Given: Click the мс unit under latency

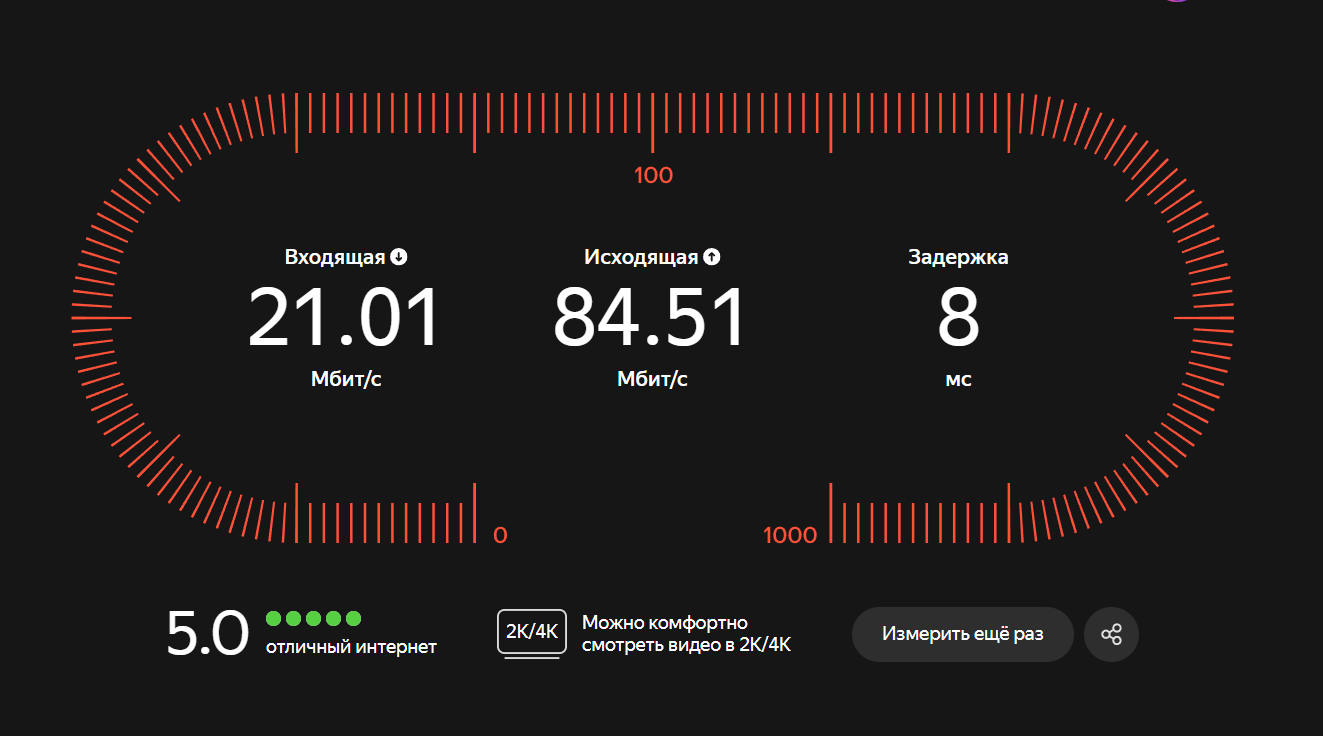Looking at the screenshot, I should [x=958, y=380].
